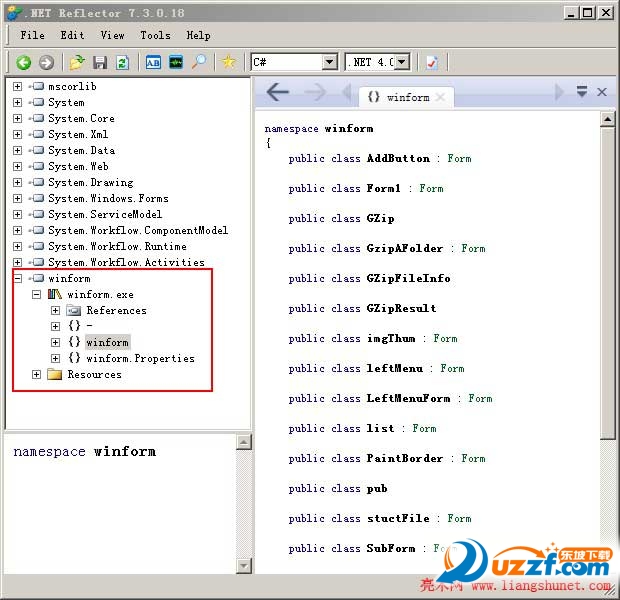
Task: Click the Resources folder icon
Action: pyautogui.click(x=55, y=374)
